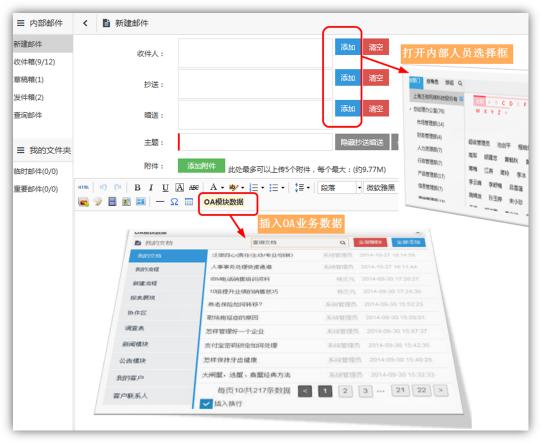Insert special character omega symbol
This screenshot has width=541, height=443.
point(174,201)
